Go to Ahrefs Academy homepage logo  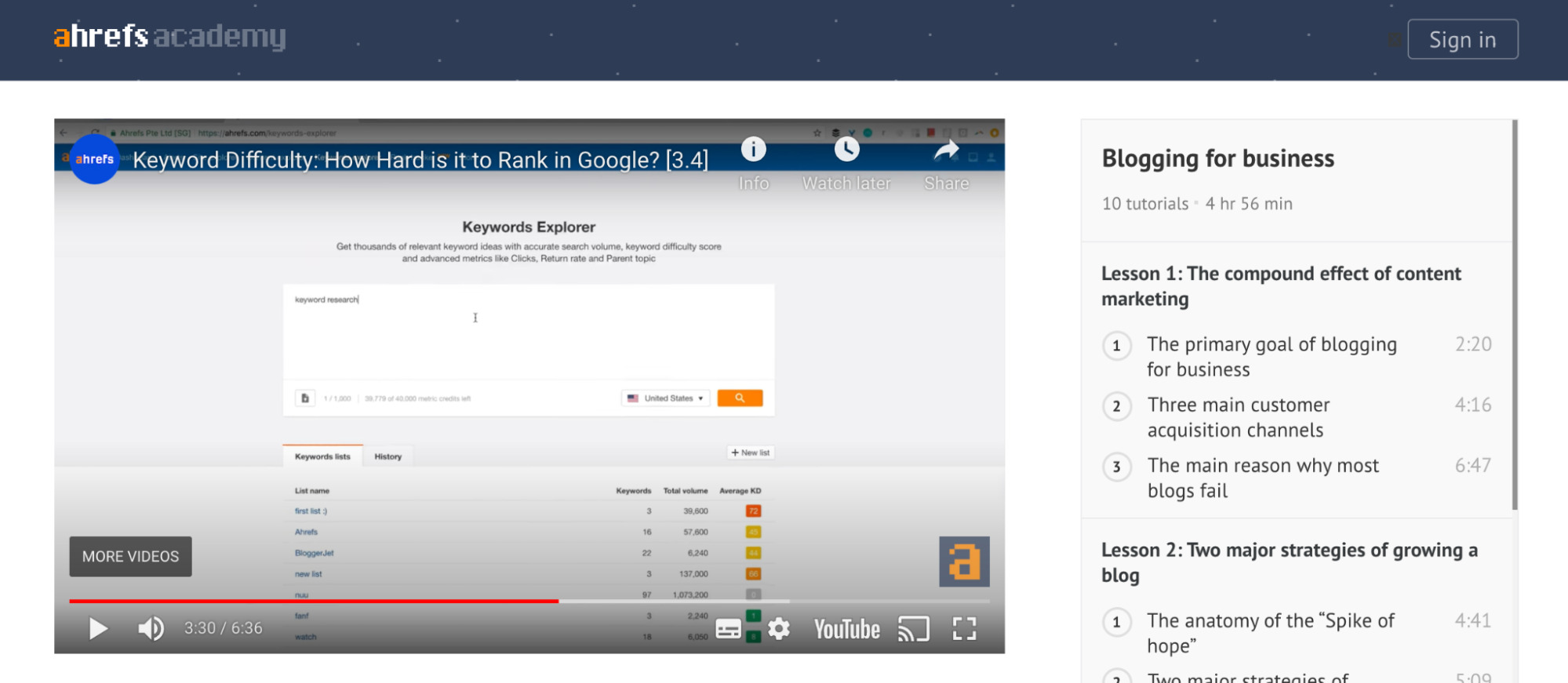pyautogui.click(x=169, y=36)
